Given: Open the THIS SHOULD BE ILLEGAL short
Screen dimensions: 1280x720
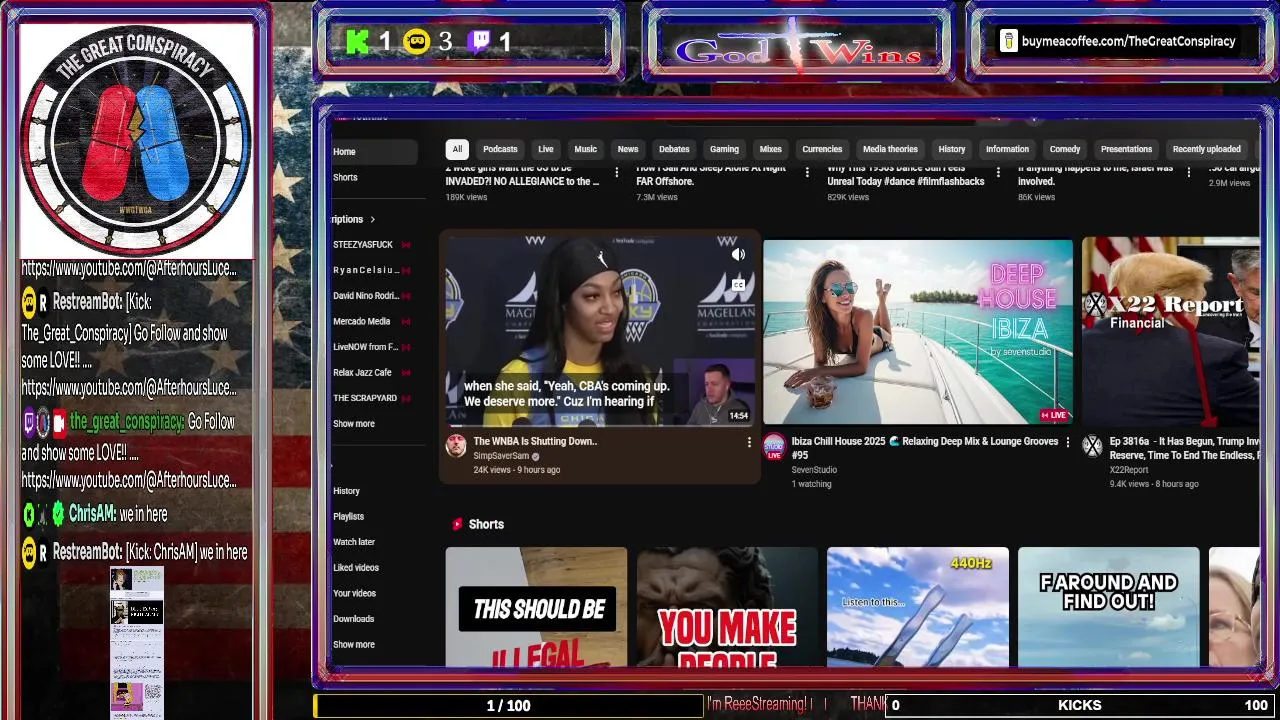Looking at the screenshot, I should [536, 607].
